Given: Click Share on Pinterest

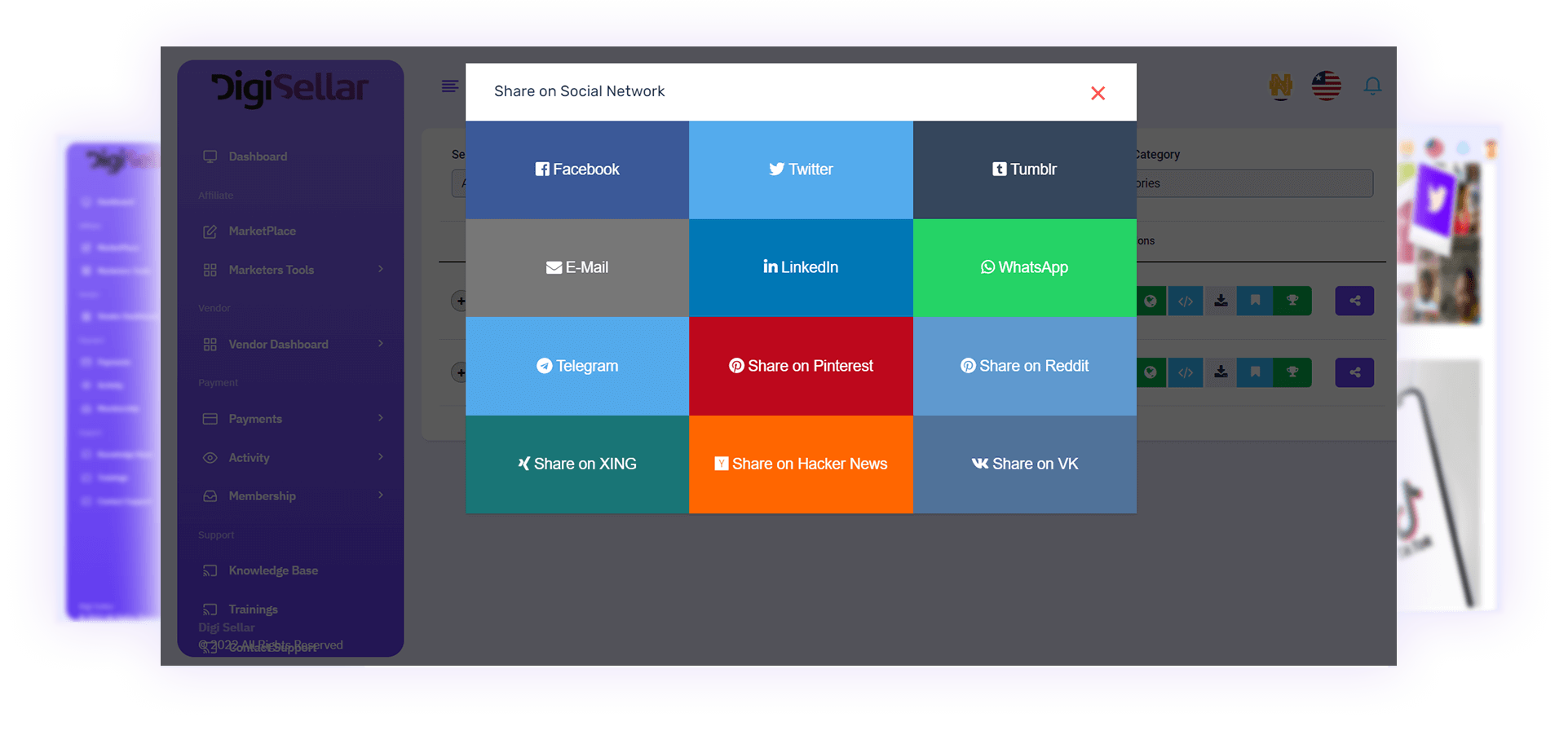Looking at the screenshot, I should pos(801,366).
